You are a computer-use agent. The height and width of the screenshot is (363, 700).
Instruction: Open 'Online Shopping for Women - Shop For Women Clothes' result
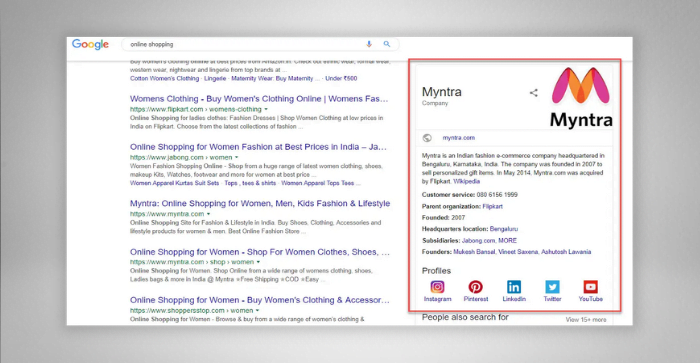[260, 252]
